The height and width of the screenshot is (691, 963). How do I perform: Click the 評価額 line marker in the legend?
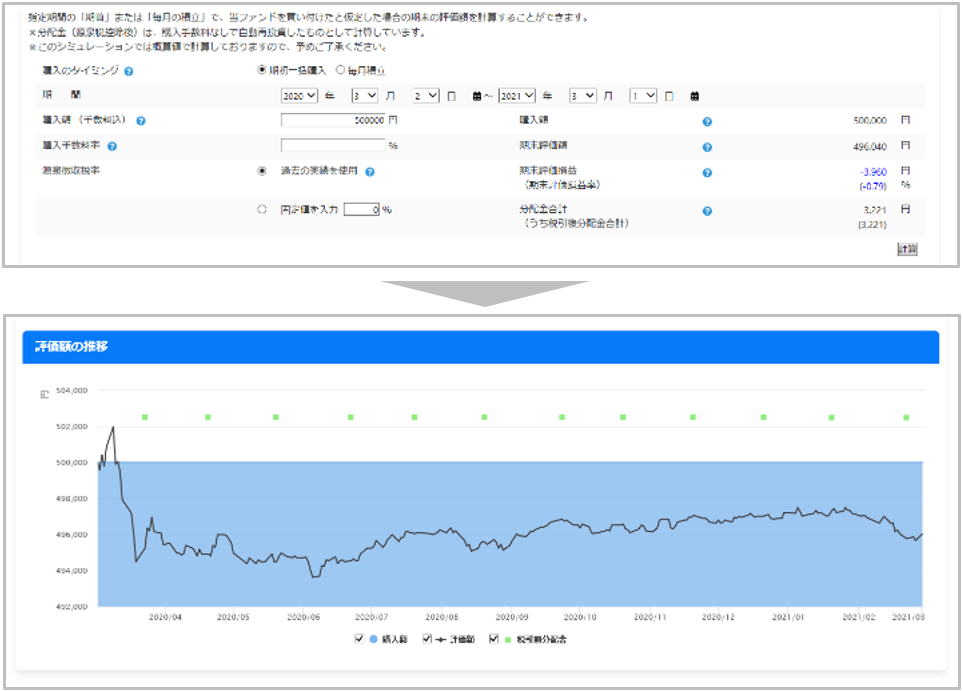440,639
